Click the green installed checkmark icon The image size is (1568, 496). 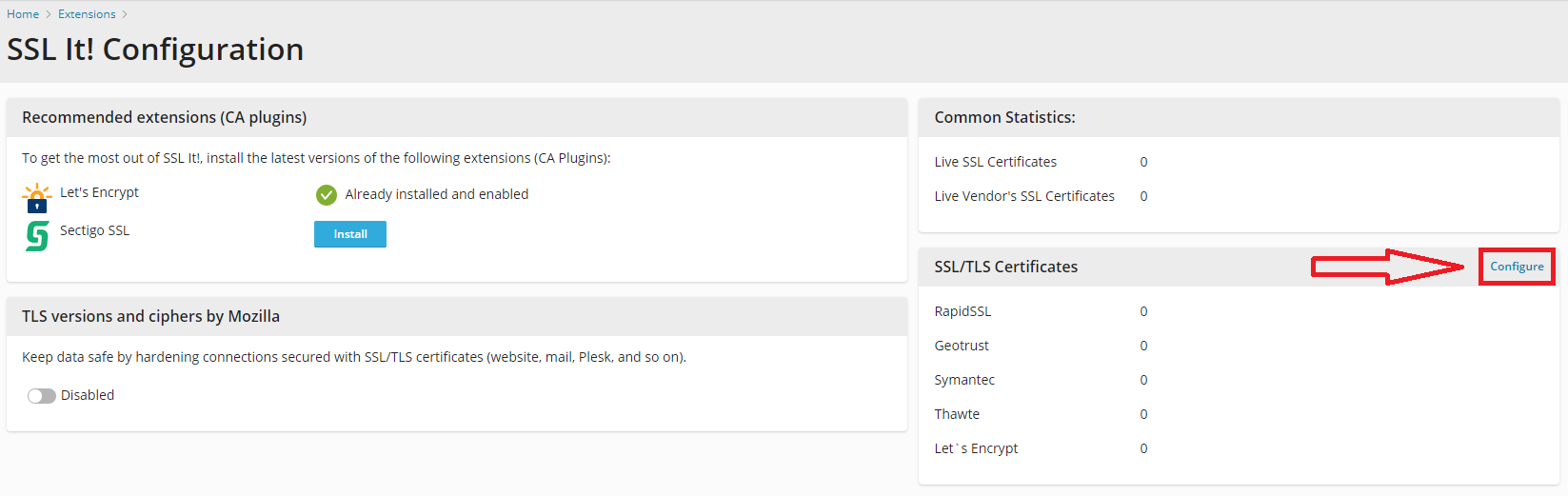[x=327, y=195]
